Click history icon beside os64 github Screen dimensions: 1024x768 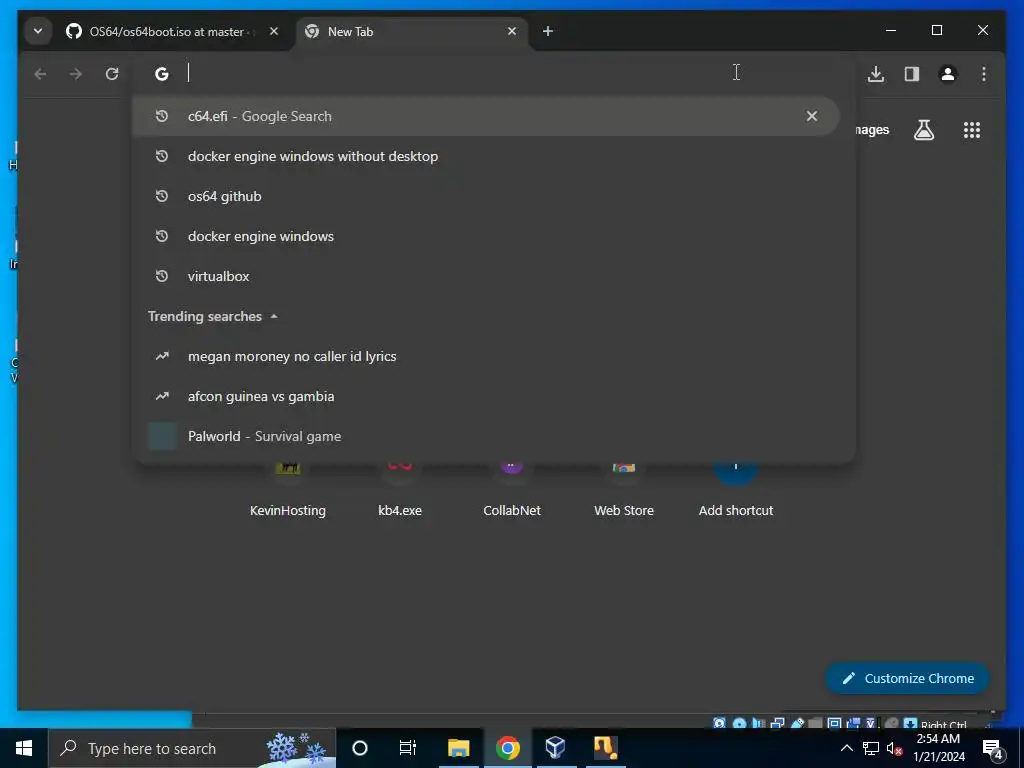162,196
